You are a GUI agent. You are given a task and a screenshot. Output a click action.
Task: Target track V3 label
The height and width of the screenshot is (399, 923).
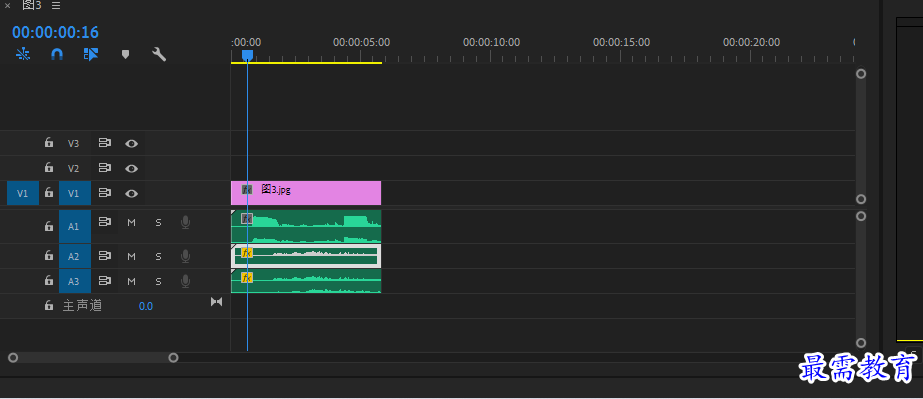pyautogui.click(x=74, y=143)
